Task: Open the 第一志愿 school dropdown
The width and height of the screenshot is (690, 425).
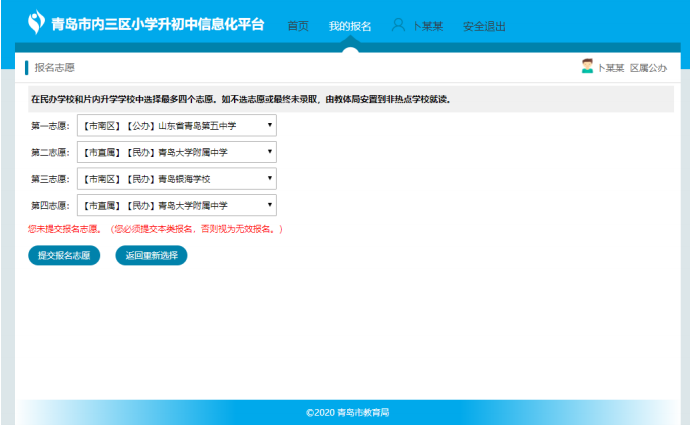Action: click(x=177, y=125)
